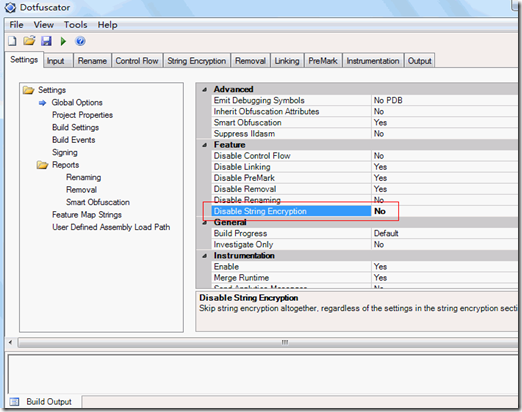This screenshot has height=412, width=522.
Task: Click the Disable String Encryption No value
Action: tap(446, 211)
